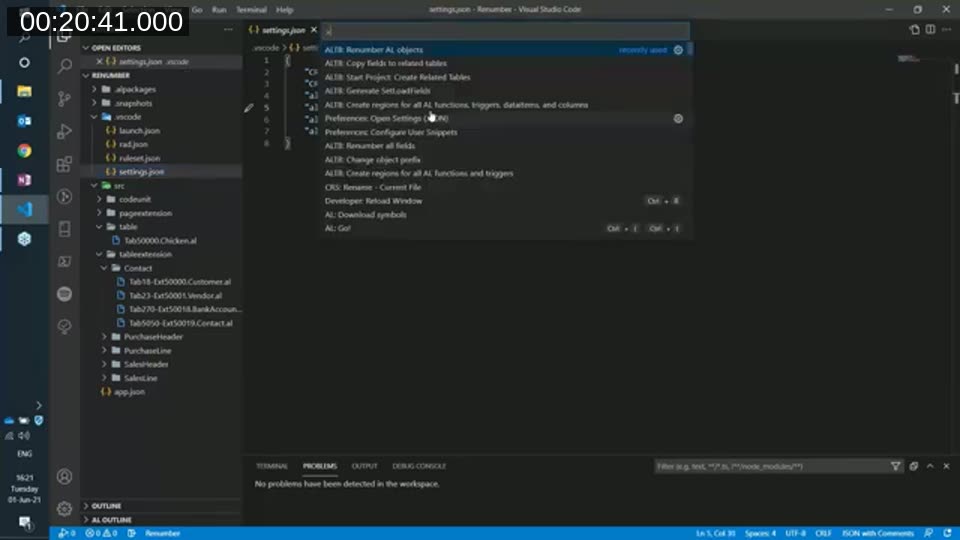This screenshot has width=960, height=540.
Task: Click gear icon beside Renumber AL objects command
Action: point(678,50)
